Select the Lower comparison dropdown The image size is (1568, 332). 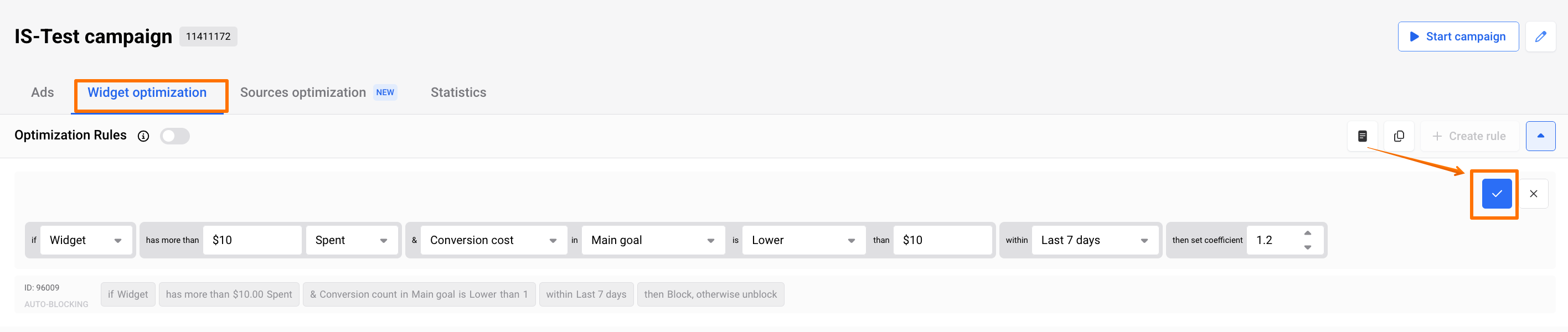click(x=803, y=240)
